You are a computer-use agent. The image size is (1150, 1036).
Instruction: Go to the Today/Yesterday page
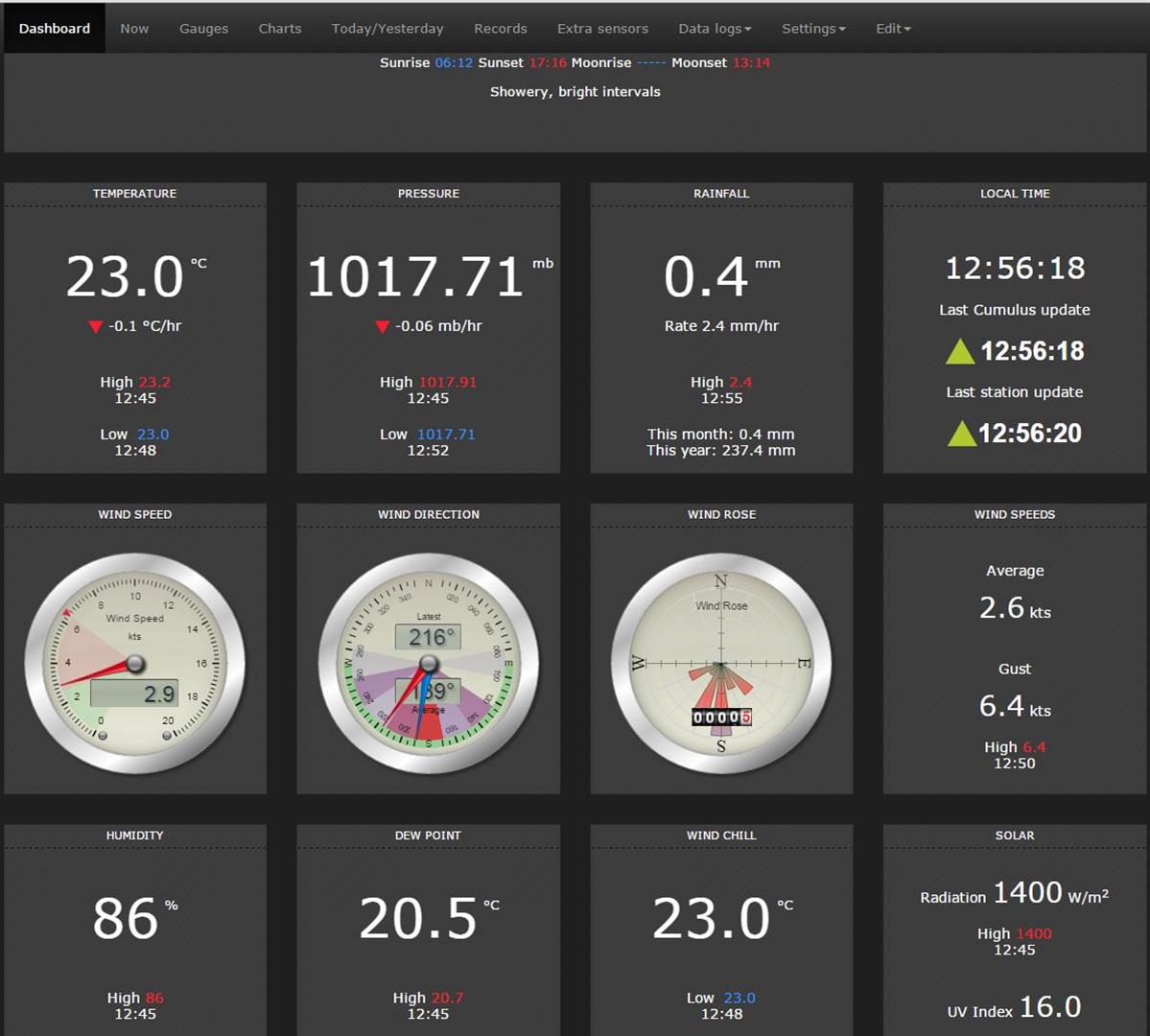pyautogui.click(x=387, y=29)
